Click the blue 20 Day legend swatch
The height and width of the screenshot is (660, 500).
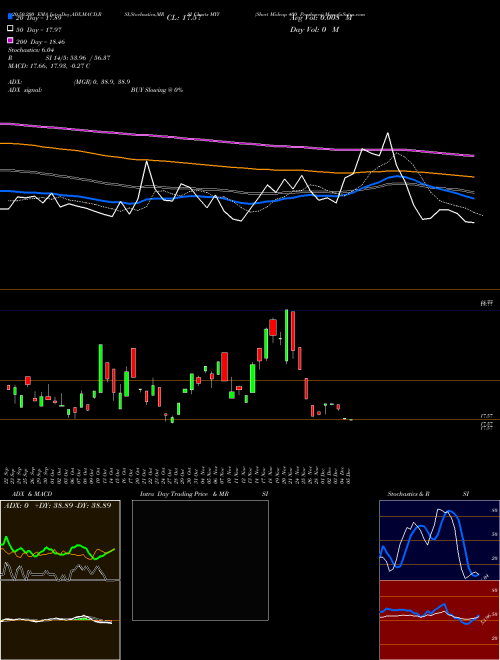(11, 17)
